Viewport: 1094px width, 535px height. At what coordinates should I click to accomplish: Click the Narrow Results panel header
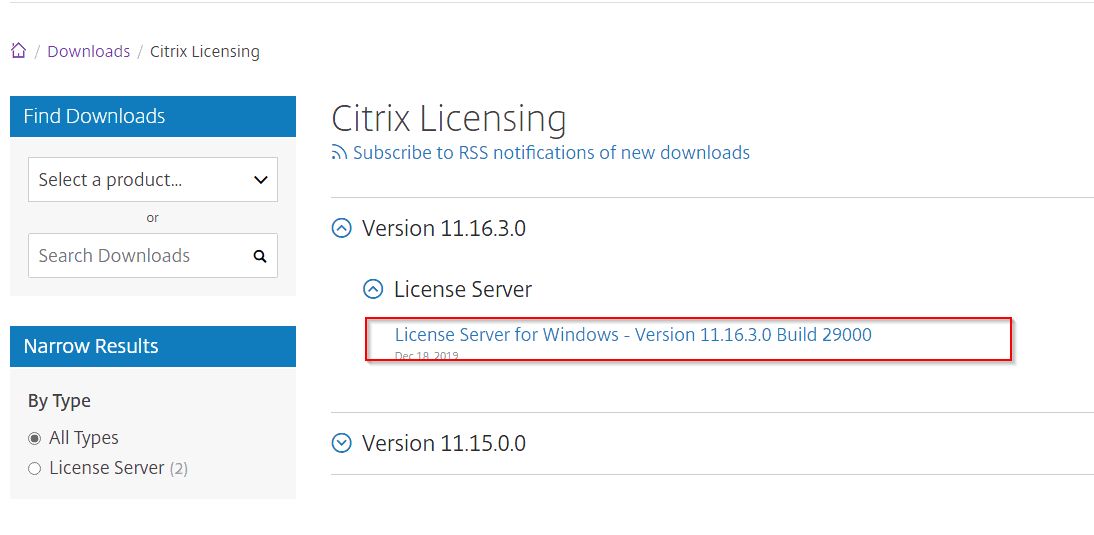coord(153,346)
